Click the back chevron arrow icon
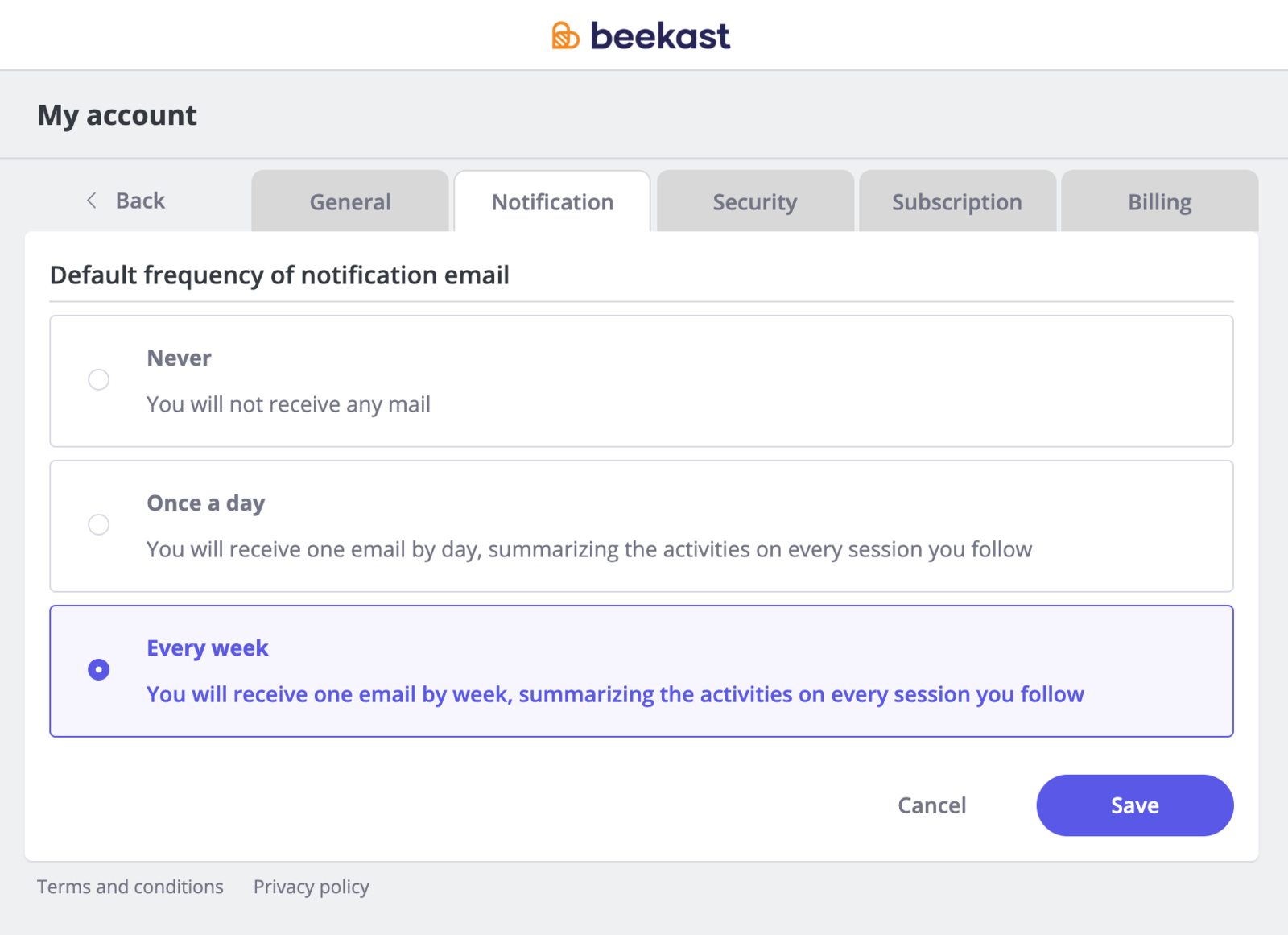 [92, 201]
